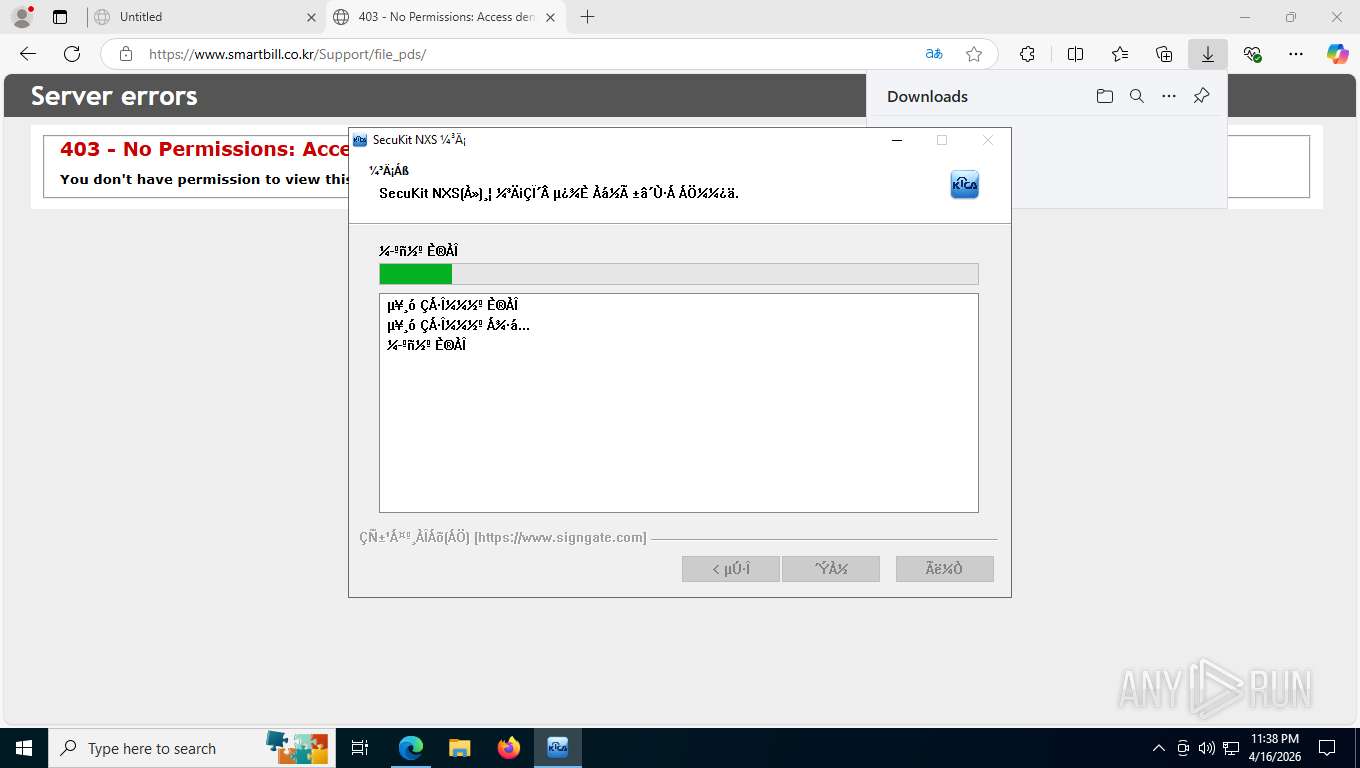The width and height of the screenshot is (1360, 768).
Task: Refresh the current page
Action: click(72, 54)
